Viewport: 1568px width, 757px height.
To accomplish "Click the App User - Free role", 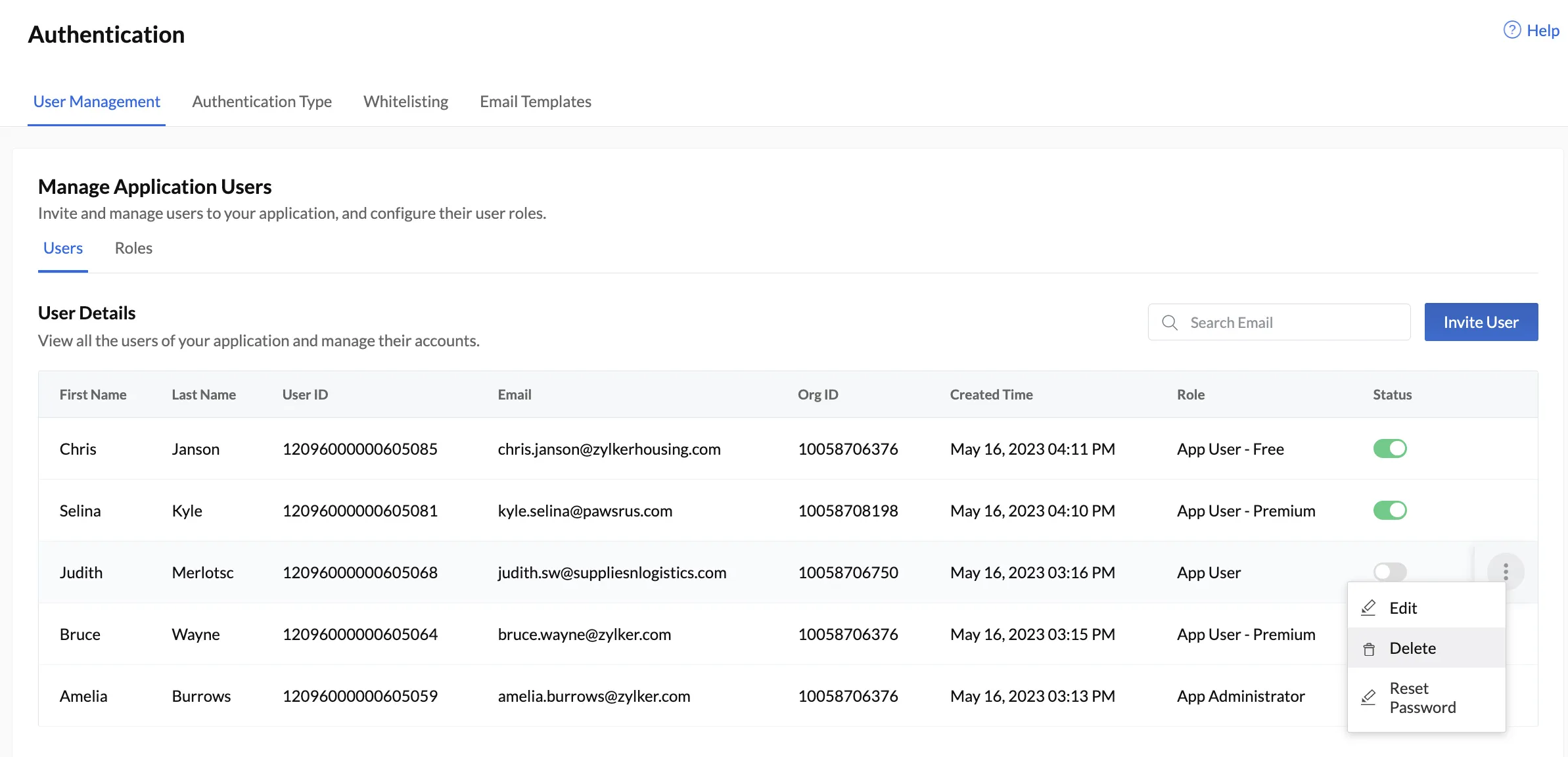I will pyautogui.click(x=1230, y=449).
